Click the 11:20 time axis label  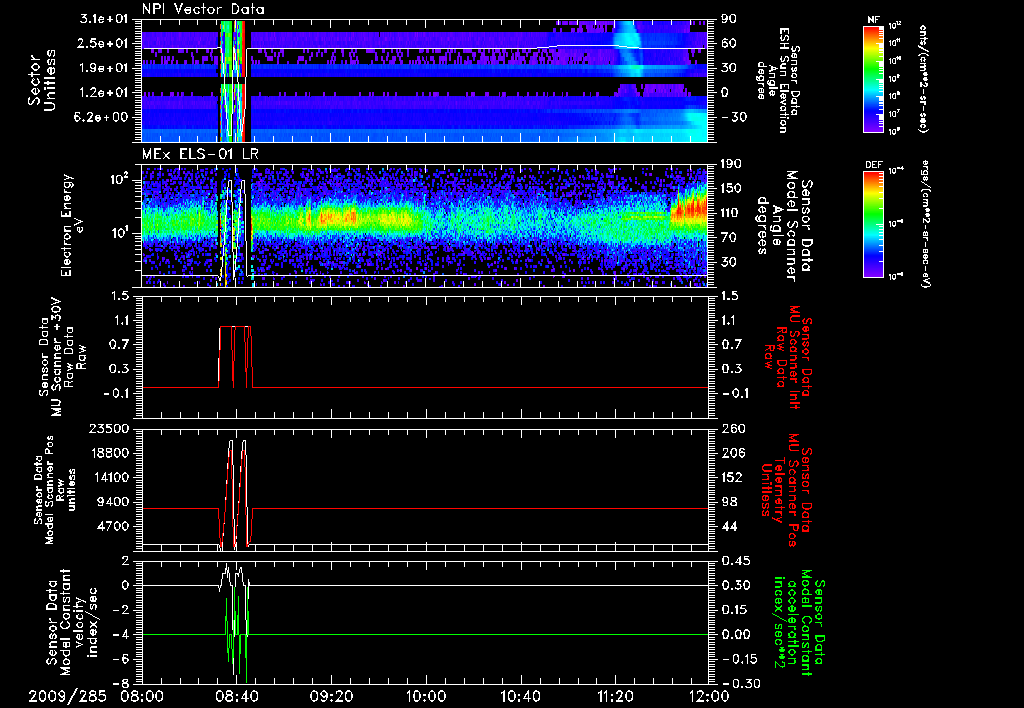(x=615, y=696)
